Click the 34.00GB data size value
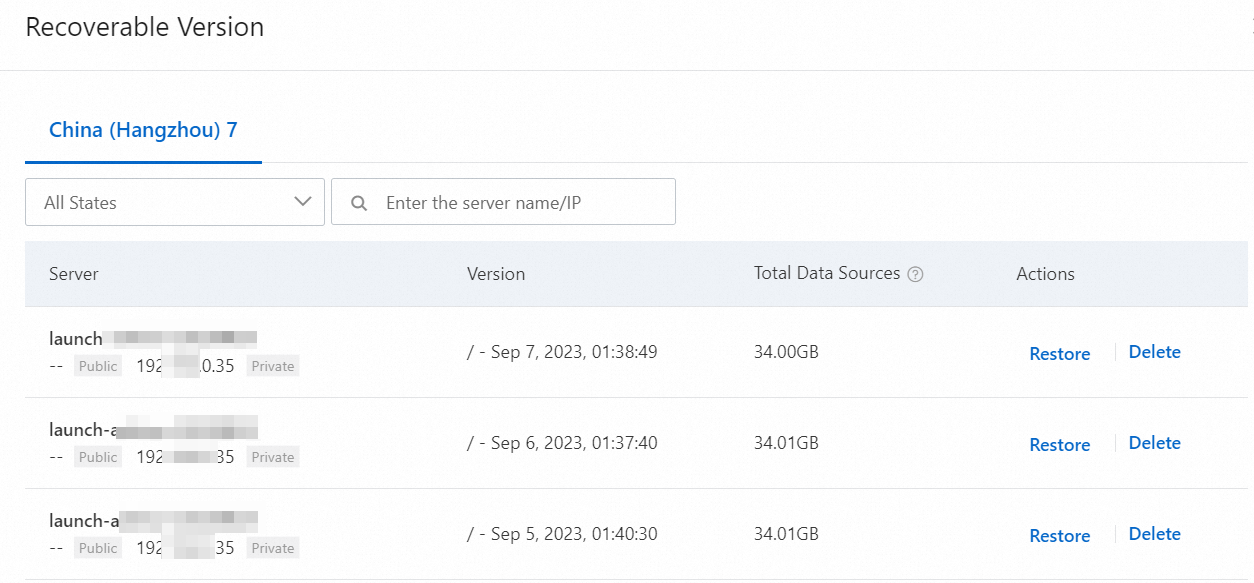Viewport: 1254px width, 583px height. coord(786,352)
